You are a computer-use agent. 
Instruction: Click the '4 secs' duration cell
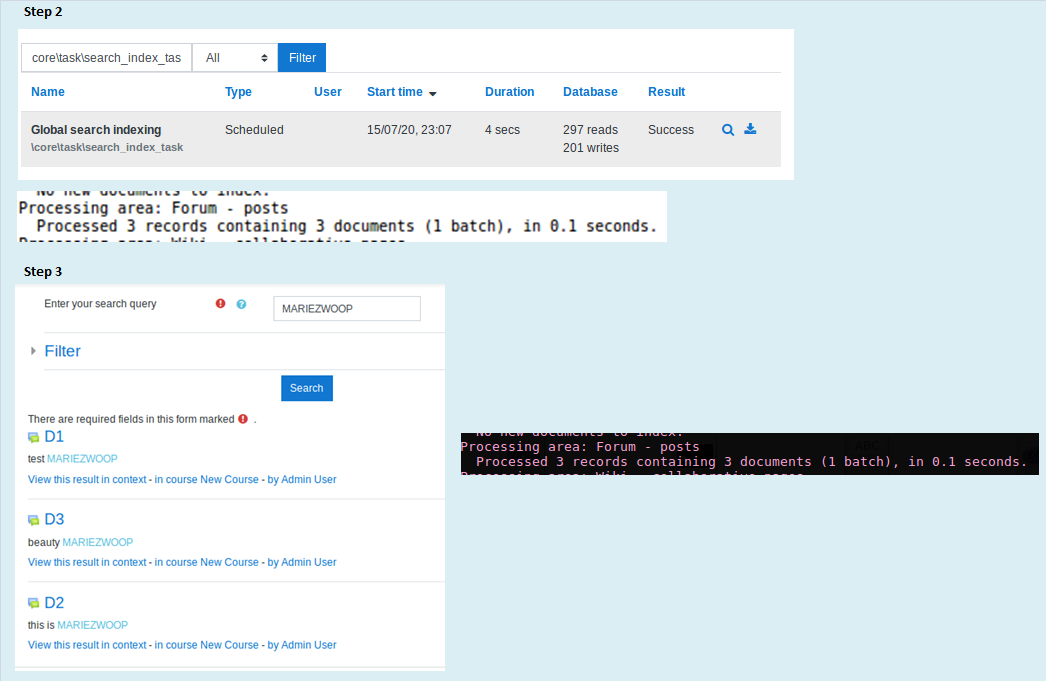pyautogui.click(x=502, y=130)
